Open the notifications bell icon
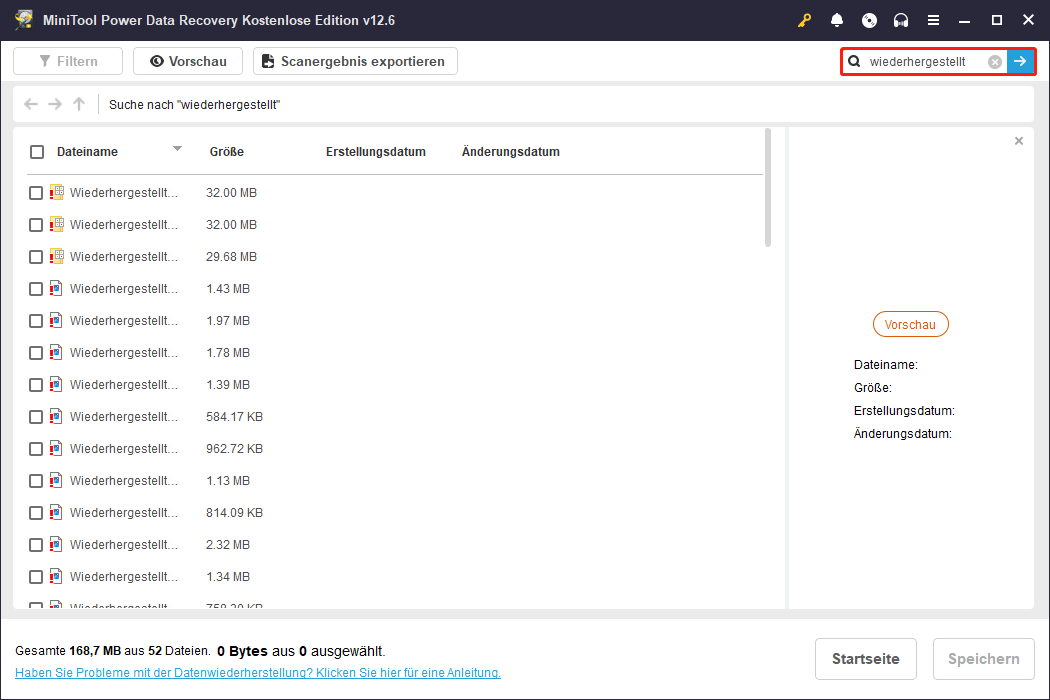The width and height of the screenshot is (1050, 700). 836,20
